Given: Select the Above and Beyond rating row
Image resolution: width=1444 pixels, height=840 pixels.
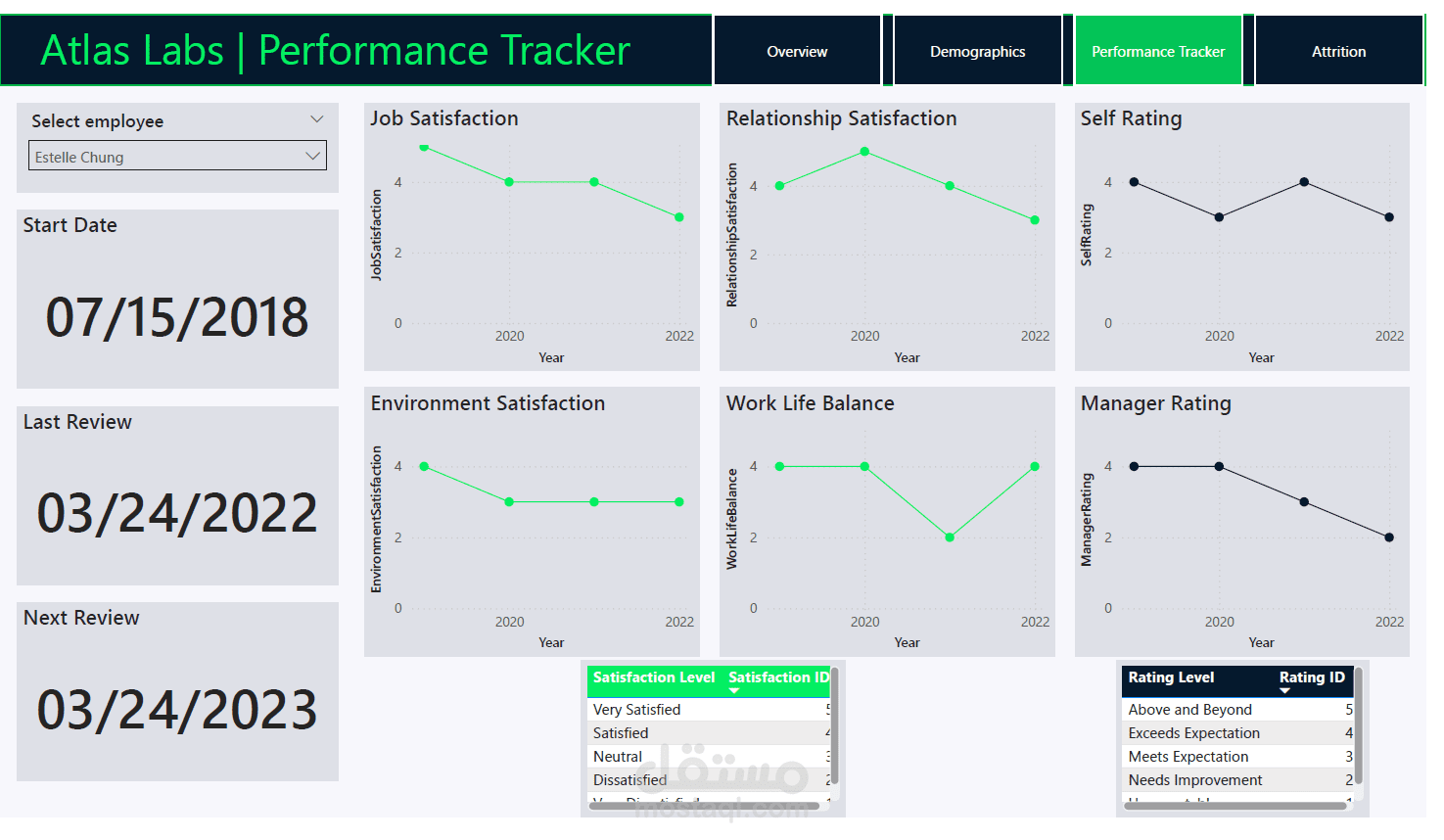Looking at the screenshot, I should point(1237,710).
